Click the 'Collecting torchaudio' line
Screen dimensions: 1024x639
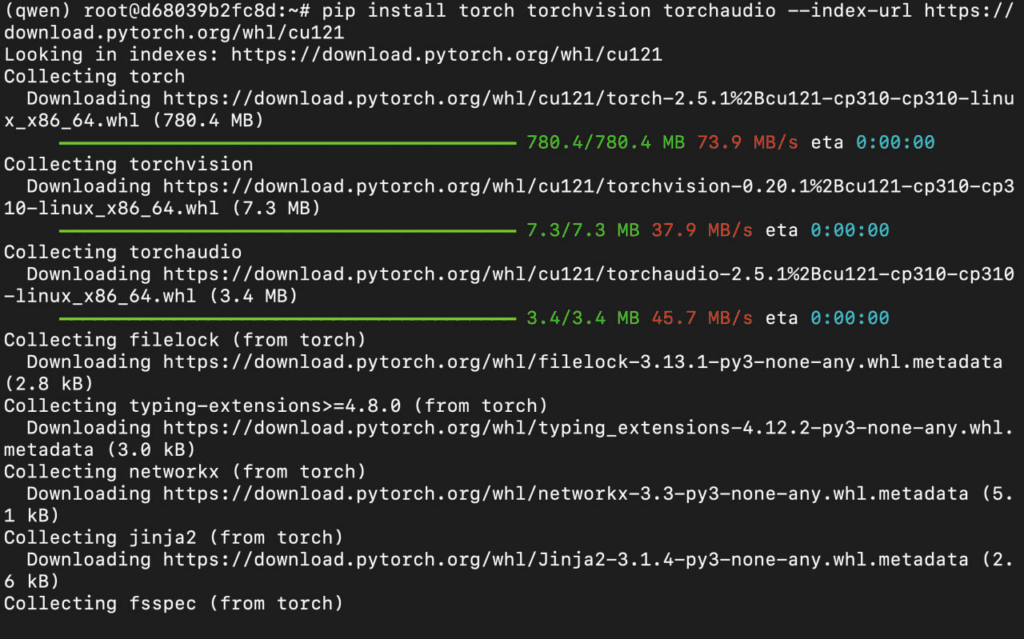pyautogui.click(x=123, y=252)
